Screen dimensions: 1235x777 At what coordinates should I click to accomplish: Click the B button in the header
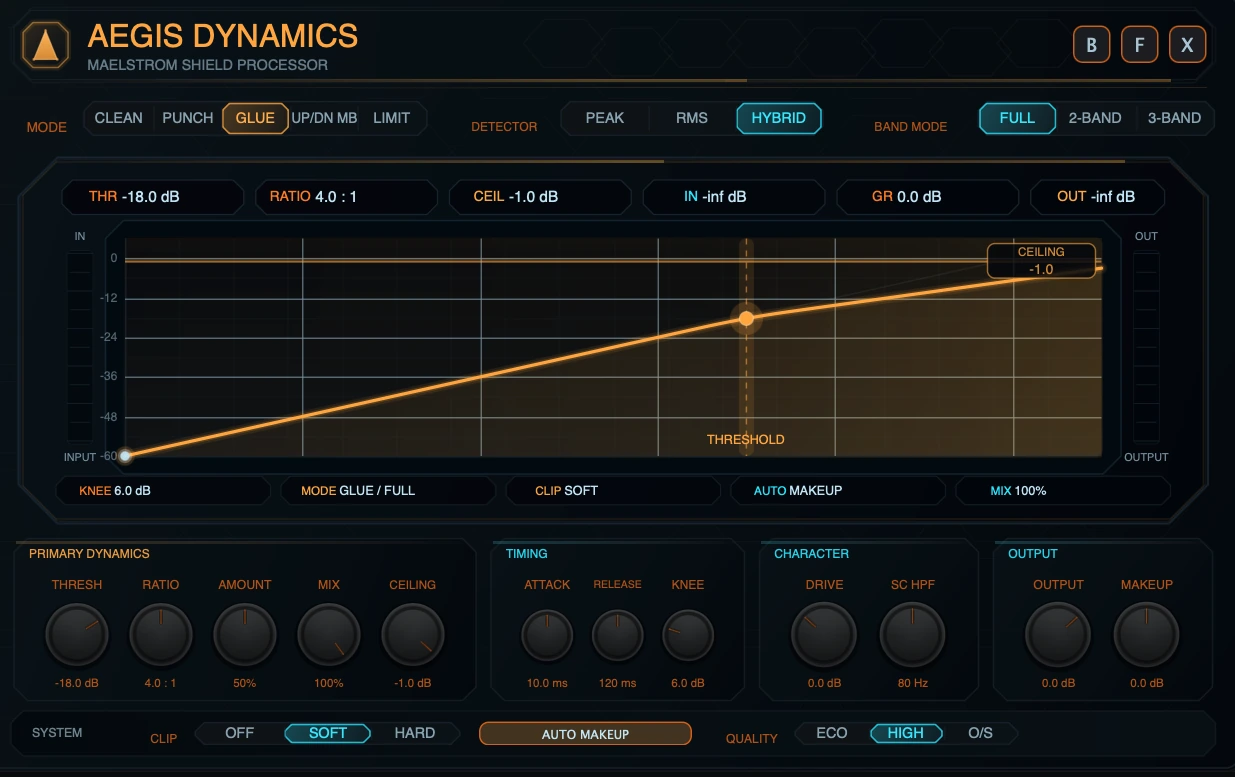pyautogui.click(x=1091, y=45)
